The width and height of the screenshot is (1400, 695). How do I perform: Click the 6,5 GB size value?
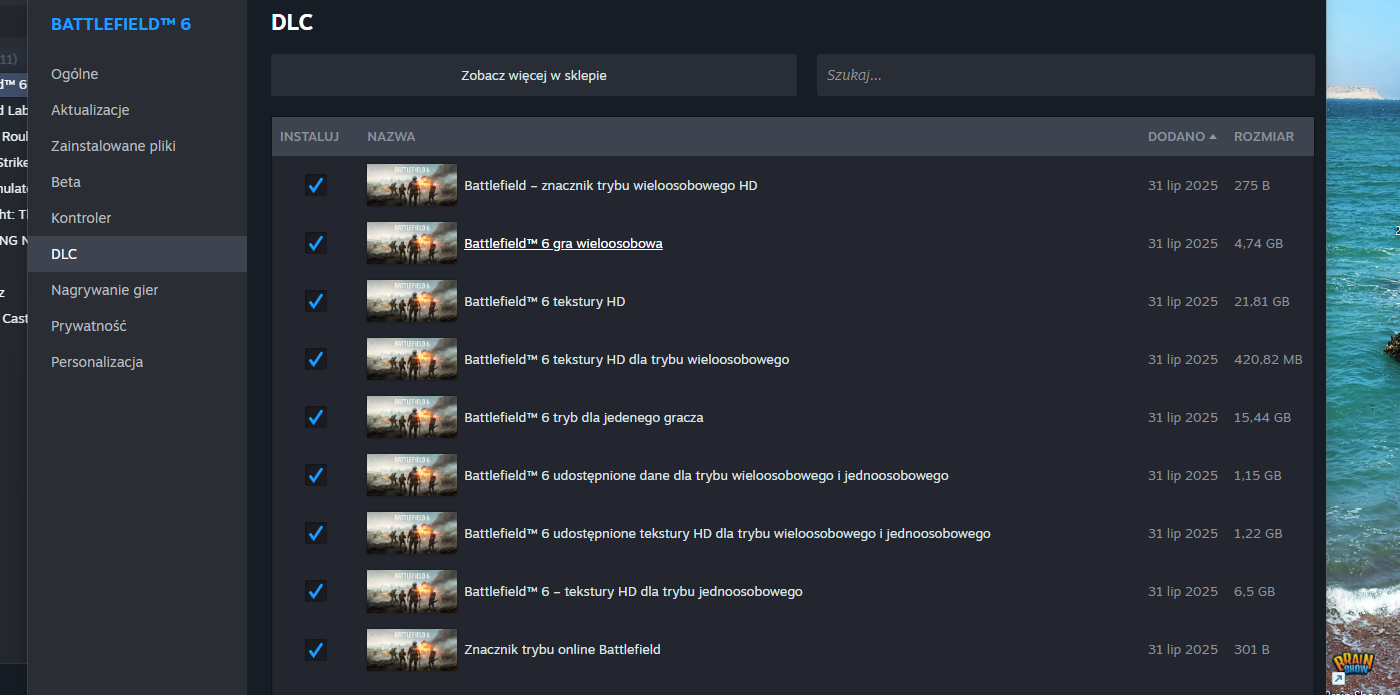click(x=1255, y=591)
